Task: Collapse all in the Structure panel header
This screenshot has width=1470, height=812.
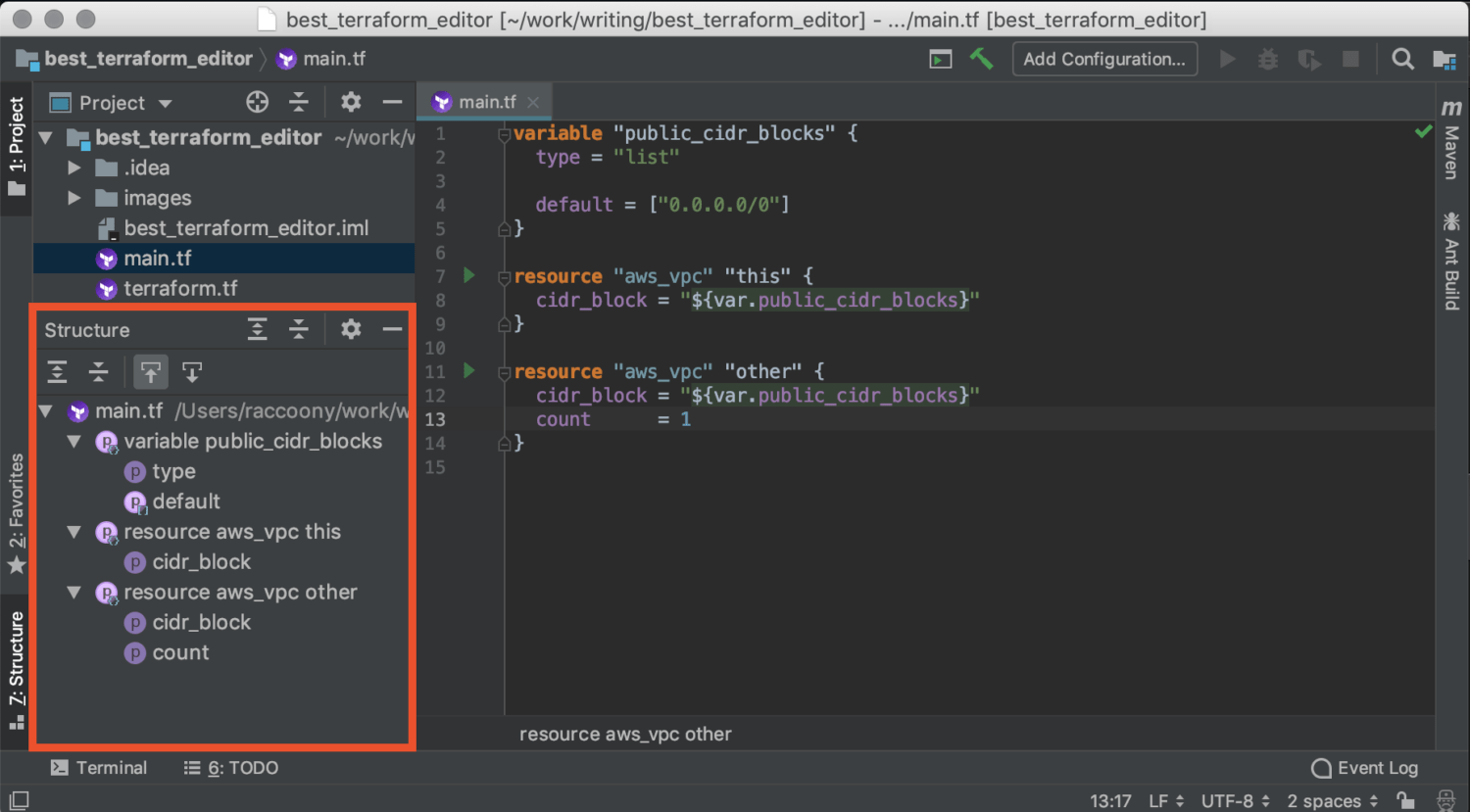Action: pos(299,329)
